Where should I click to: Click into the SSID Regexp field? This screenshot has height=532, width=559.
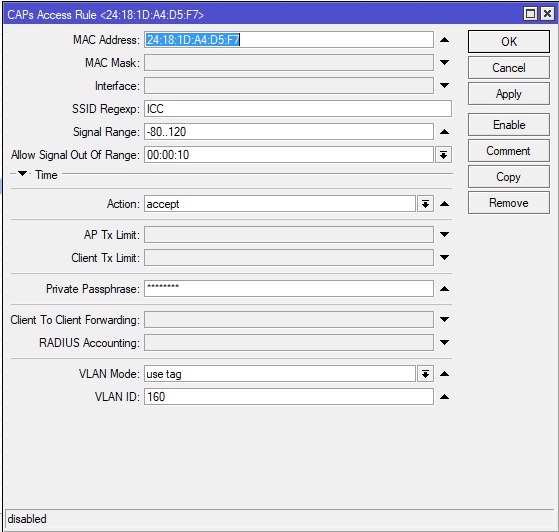pyautogui.click(x=298, y=109)
